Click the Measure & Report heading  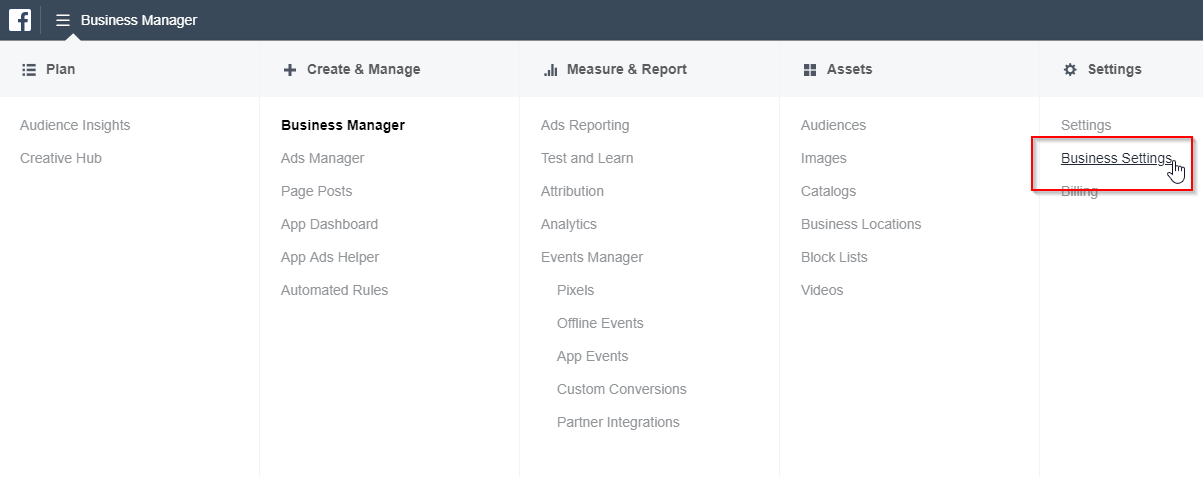tap(627, 70)
